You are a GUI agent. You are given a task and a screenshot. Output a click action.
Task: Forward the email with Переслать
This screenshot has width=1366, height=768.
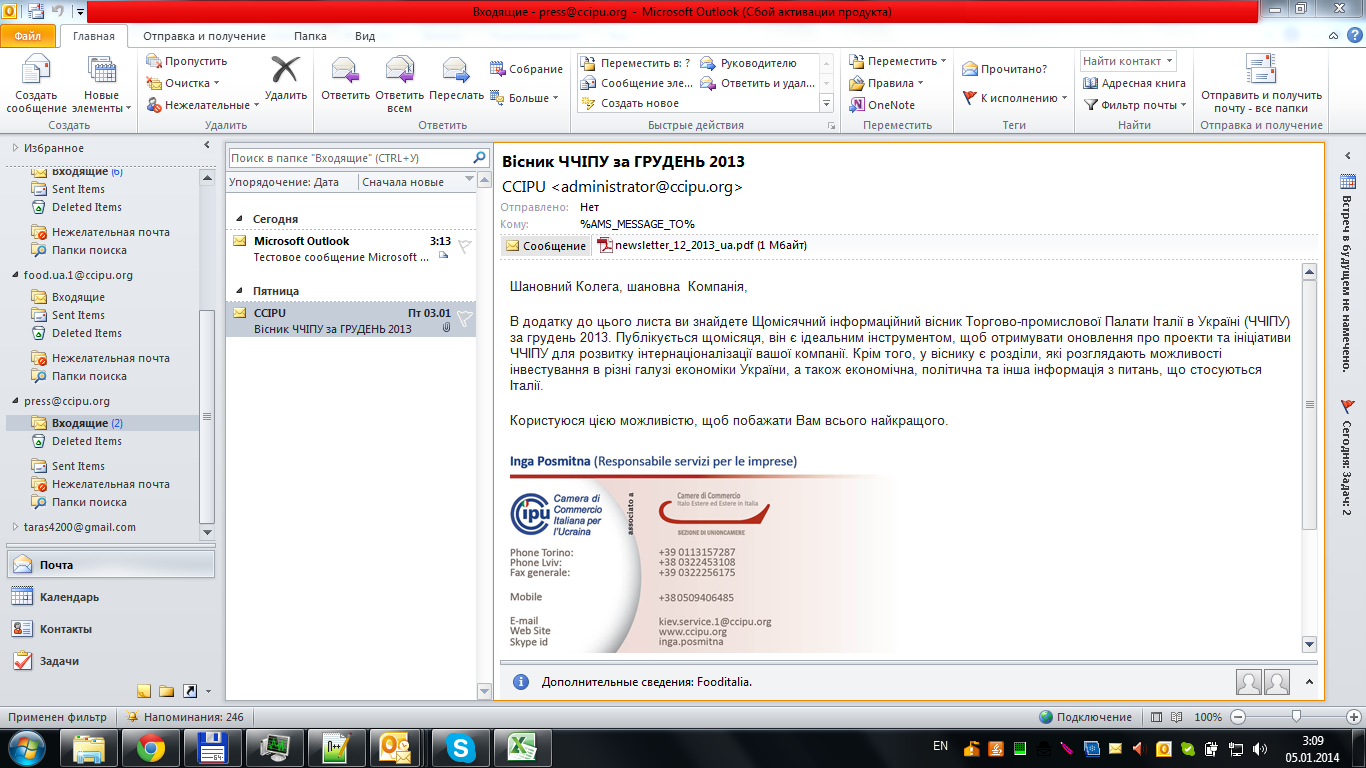click(456, 80)
